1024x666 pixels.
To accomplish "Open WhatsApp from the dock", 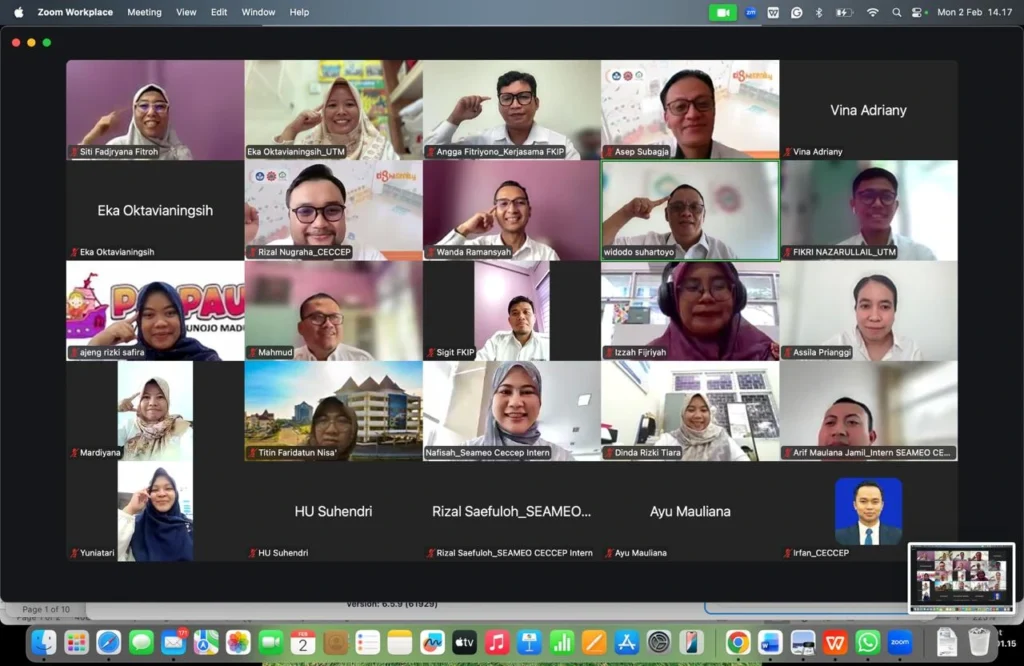I will point(868,642).
